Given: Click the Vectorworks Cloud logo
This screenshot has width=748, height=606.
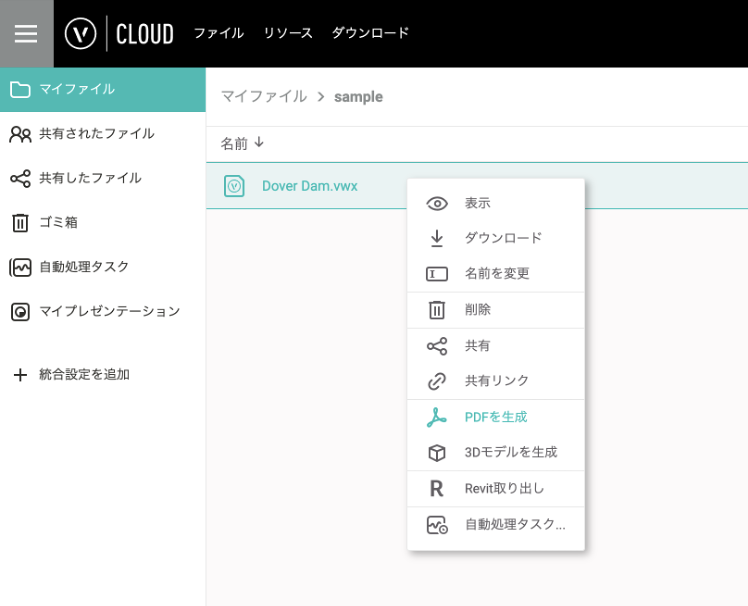Looking at the screenshot, I should coord(119,33).
